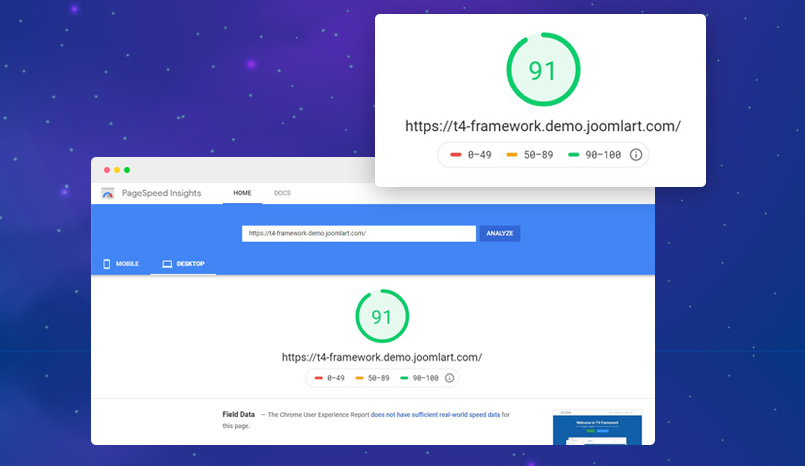Click the URL text below the gauge in browser window

click(x=382, y=357)
